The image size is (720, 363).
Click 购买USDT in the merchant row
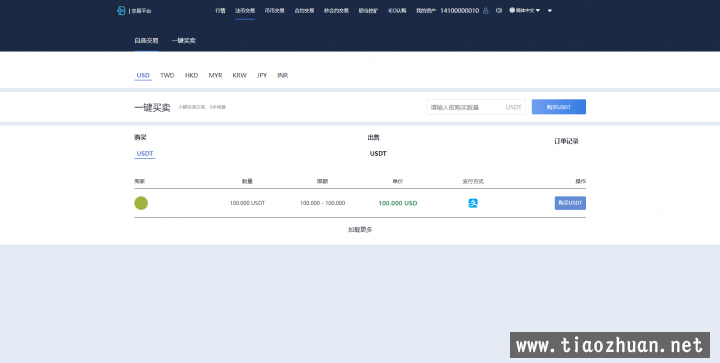[x=570, y=203]
